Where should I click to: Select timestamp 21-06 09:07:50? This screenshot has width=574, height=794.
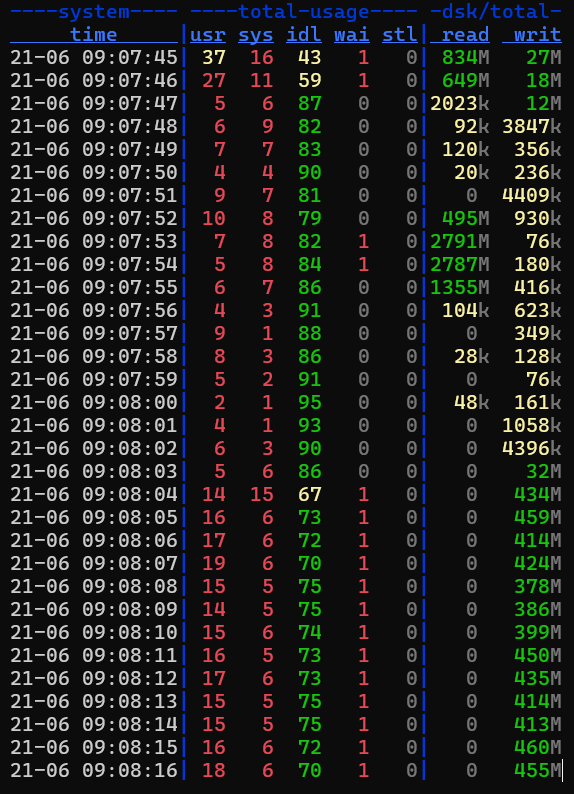click(x=94, y=172)
